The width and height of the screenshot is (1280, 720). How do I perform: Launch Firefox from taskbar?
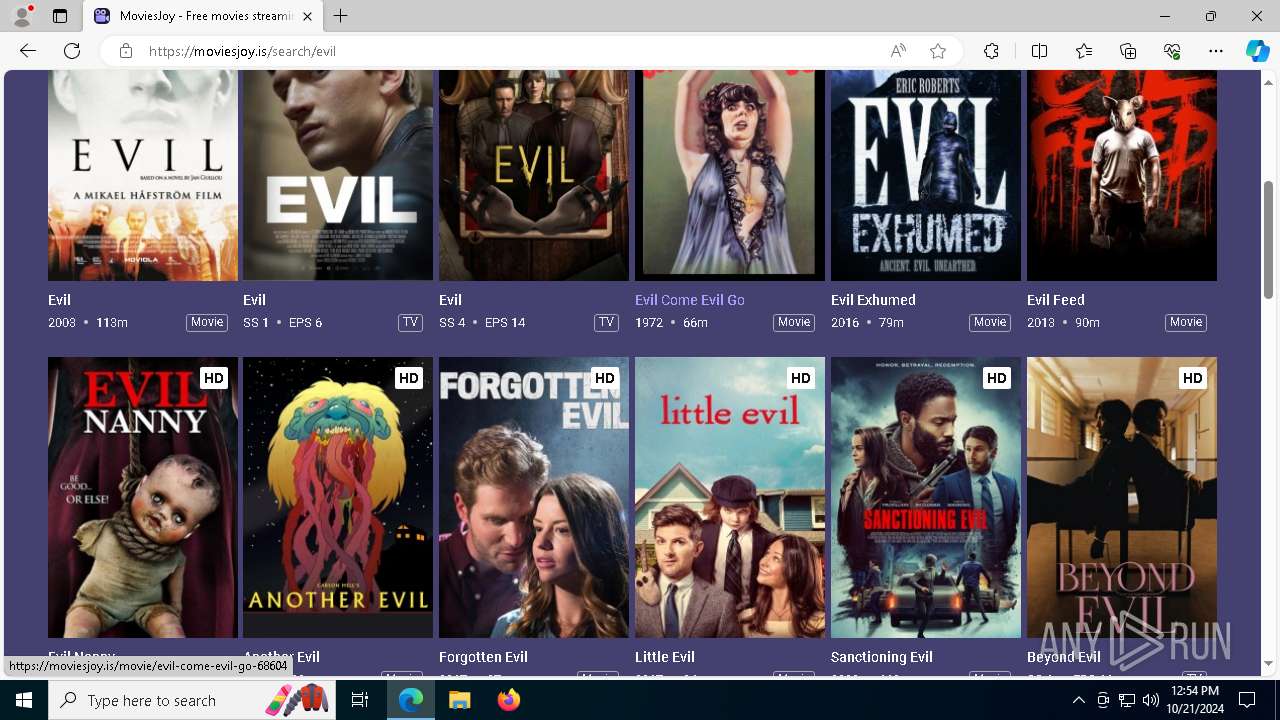tap(508, 700)
